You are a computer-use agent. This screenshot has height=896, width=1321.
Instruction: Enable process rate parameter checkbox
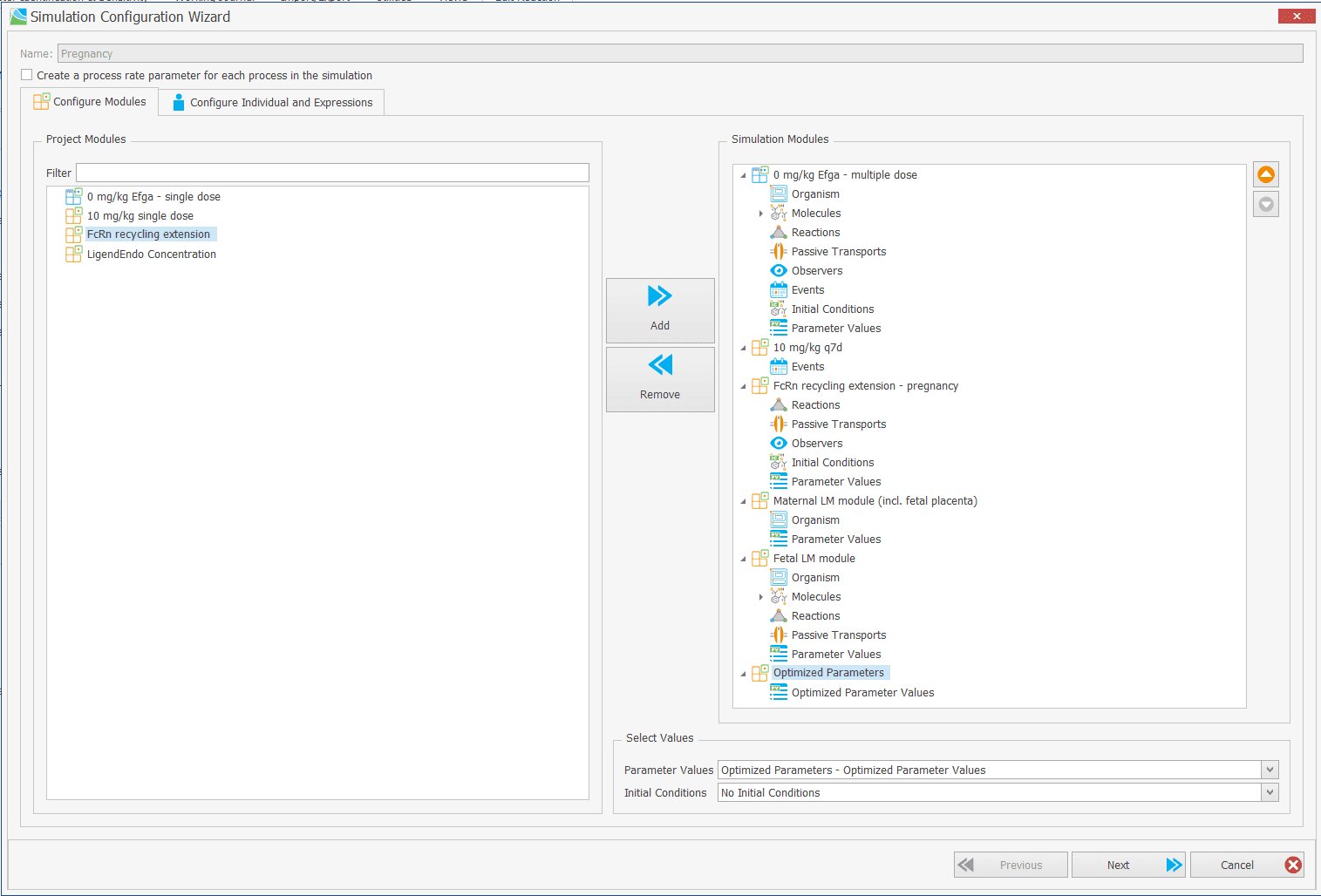tap(27, 75)
